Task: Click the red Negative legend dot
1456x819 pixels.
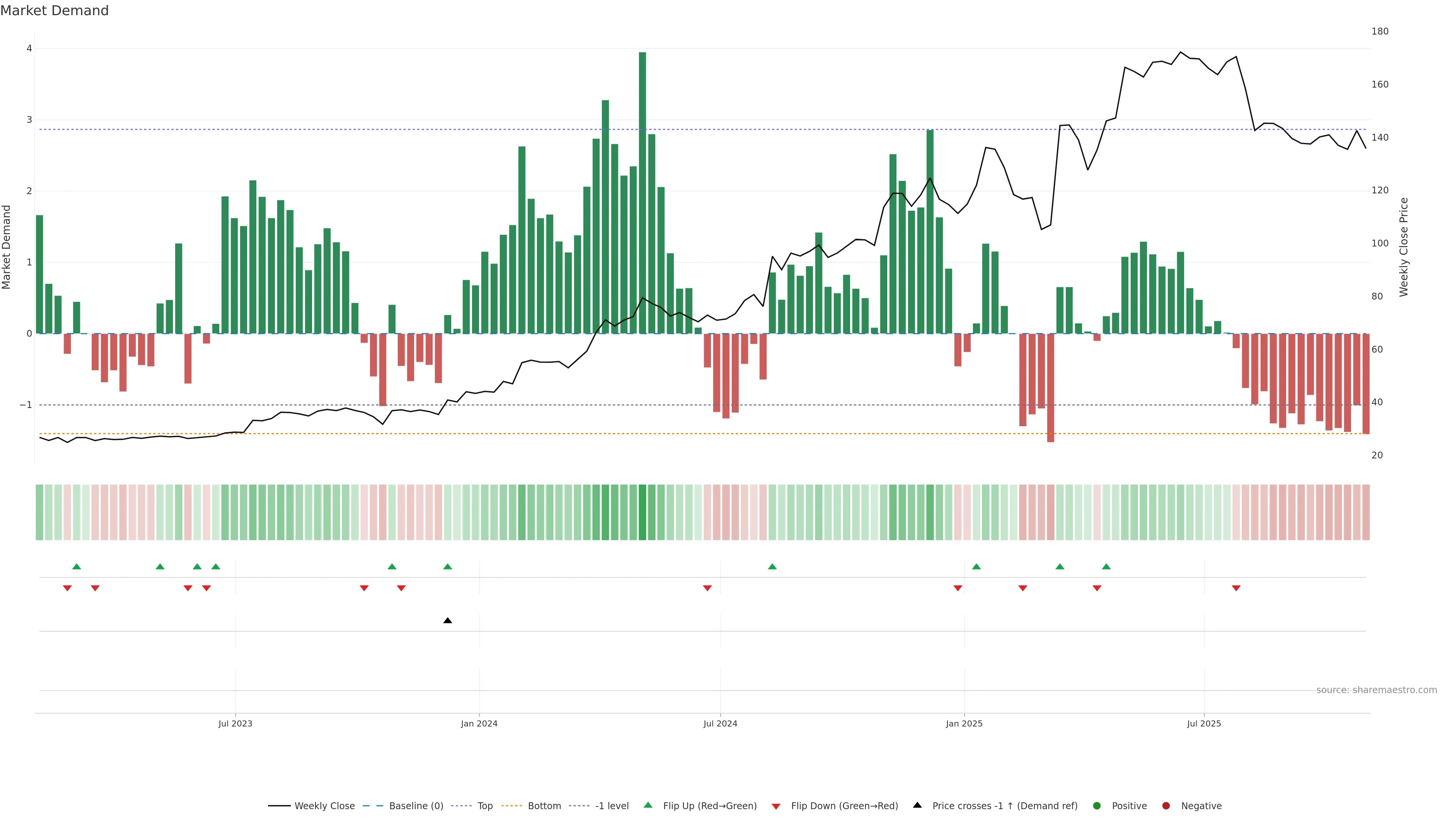Action: click(1166, 805)
